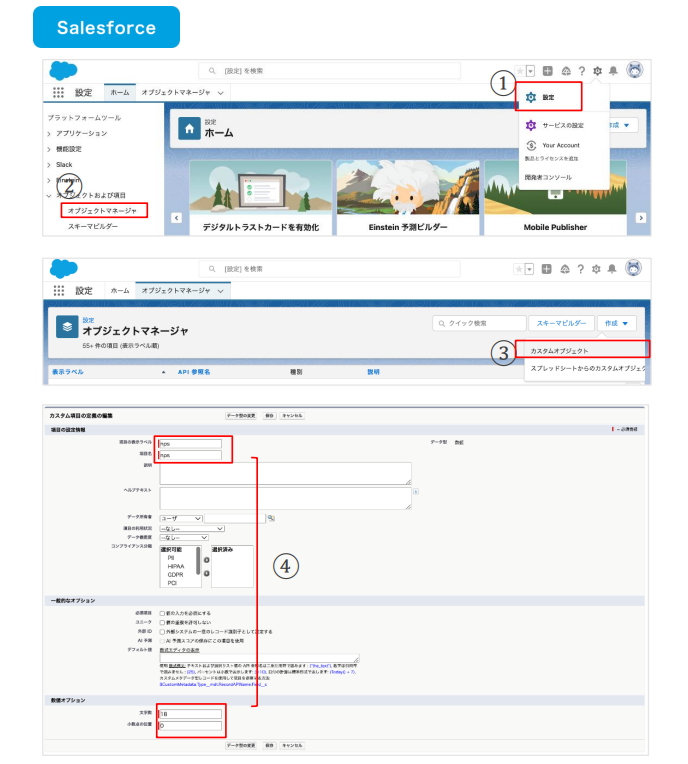688x764 pixels.
Task: Open the guidance center icon in the Home setup screen
Action: point(566,71)
